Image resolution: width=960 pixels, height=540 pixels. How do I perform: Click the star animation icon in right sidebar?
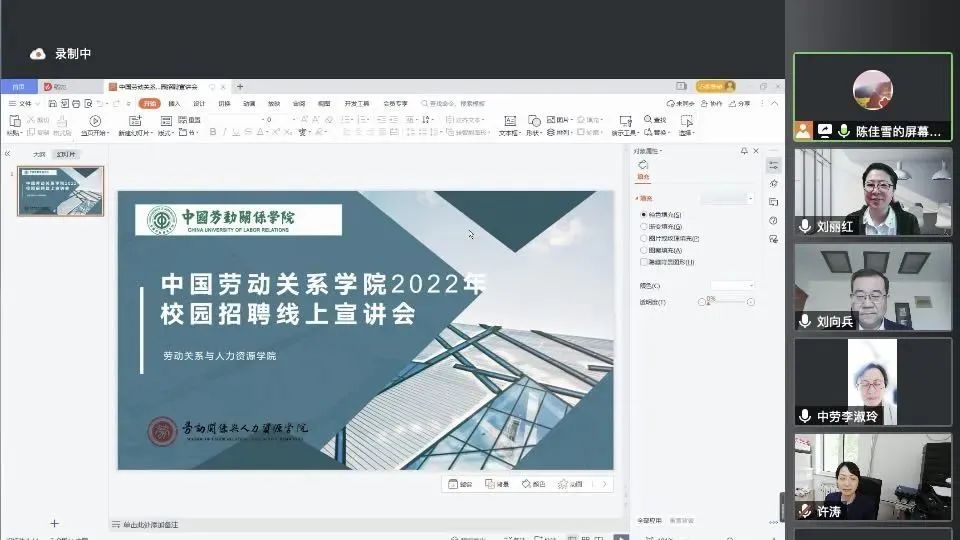(773, 184)
